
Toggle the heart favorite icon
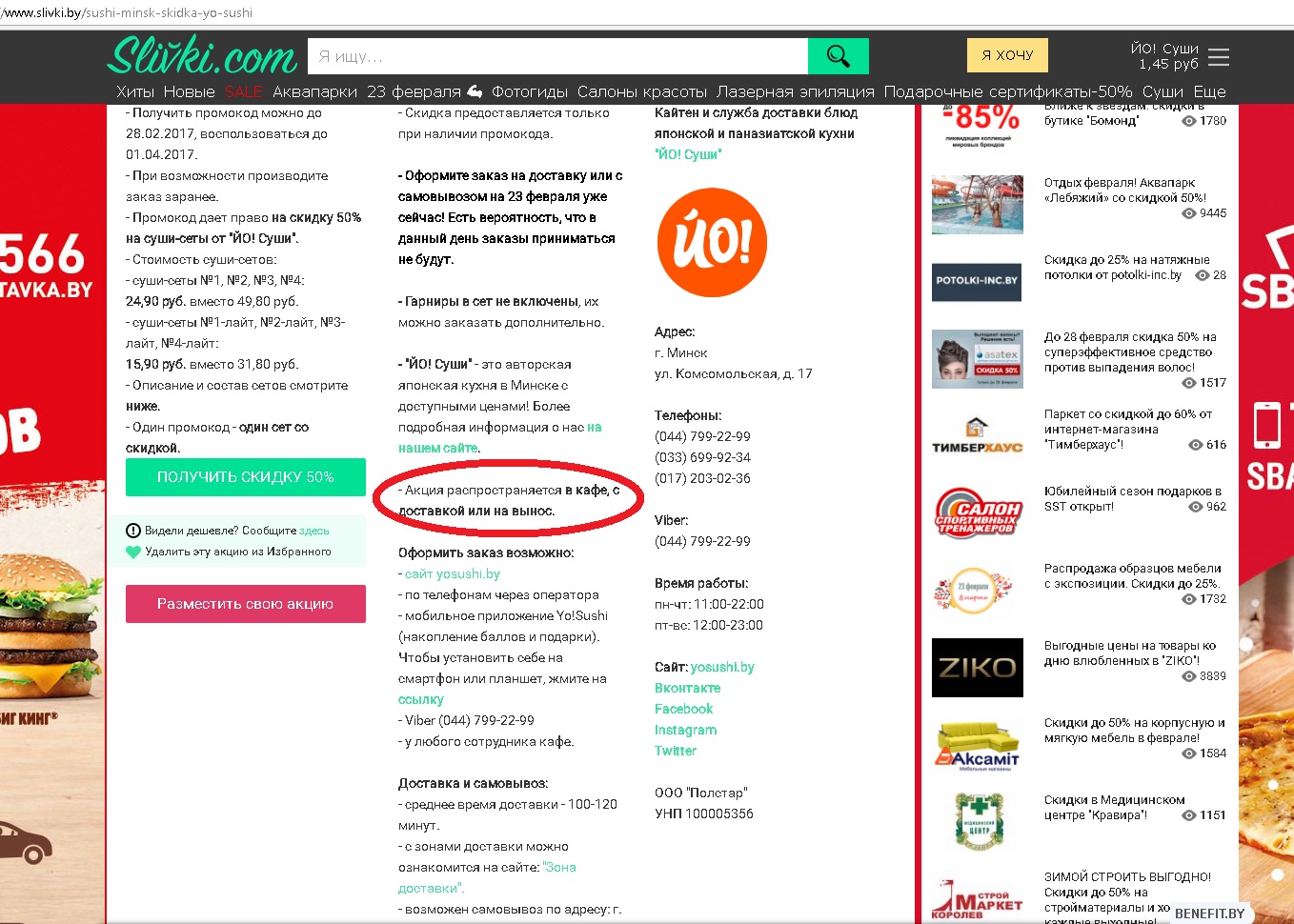click(x=133, y=552)
